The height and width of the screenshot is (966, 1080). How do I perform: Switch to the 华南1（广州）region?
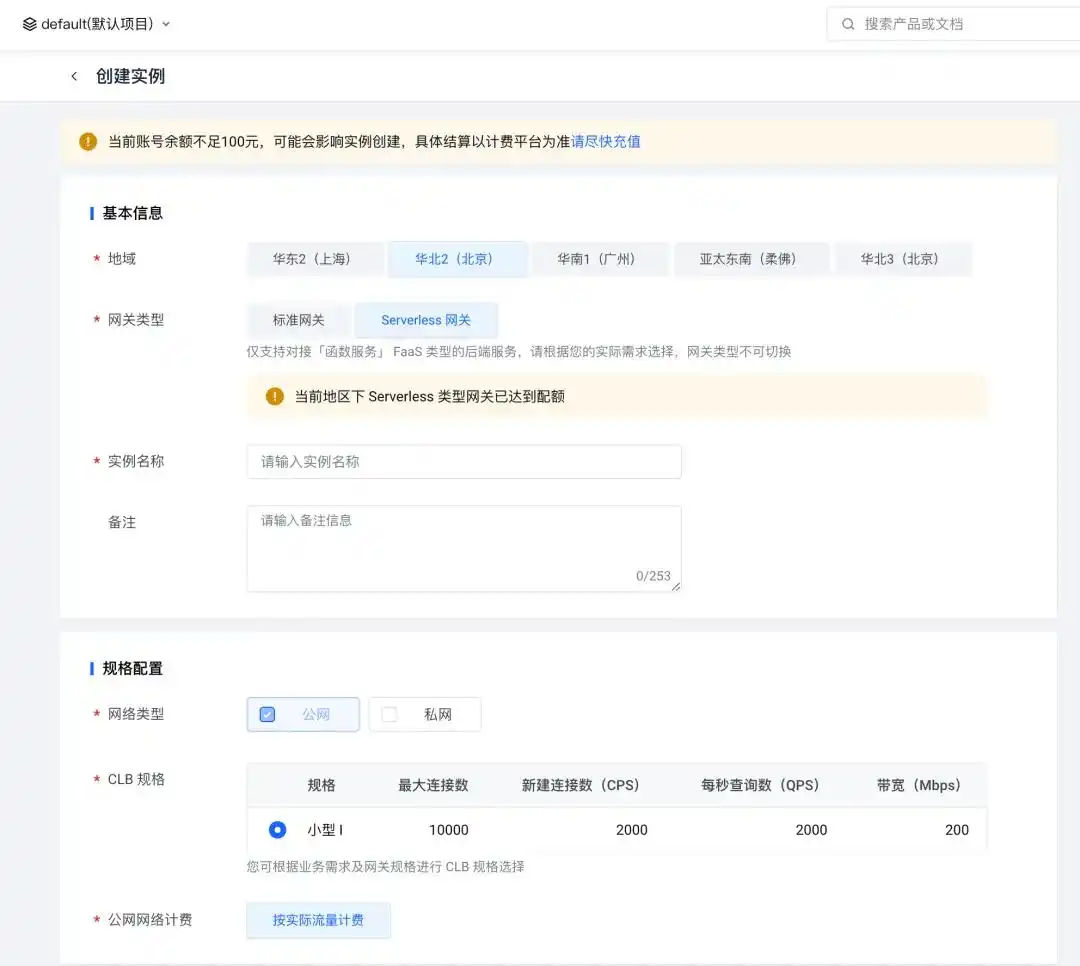tap(600, 258)
